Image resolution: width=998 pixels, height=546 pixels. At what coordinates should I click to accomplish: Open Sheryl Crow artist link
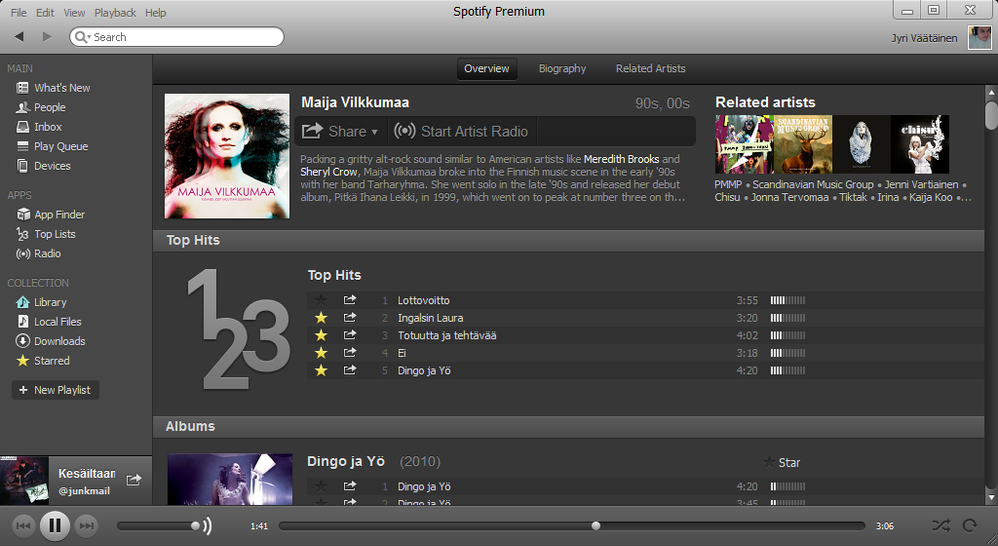pyautogui.click(x=328, y=172)
